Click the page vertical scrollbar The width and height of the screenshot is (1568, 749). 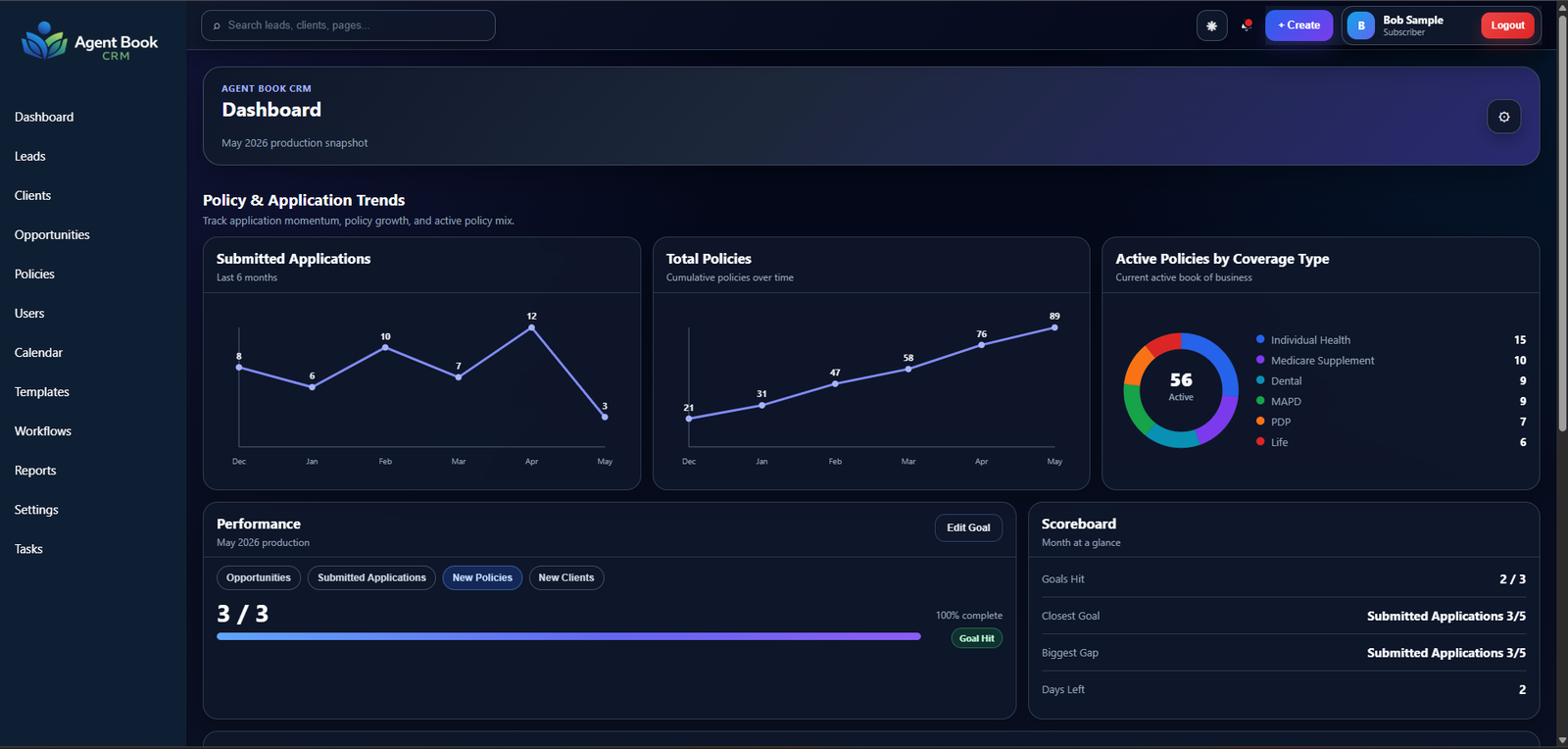click(x=1560, y=225)
